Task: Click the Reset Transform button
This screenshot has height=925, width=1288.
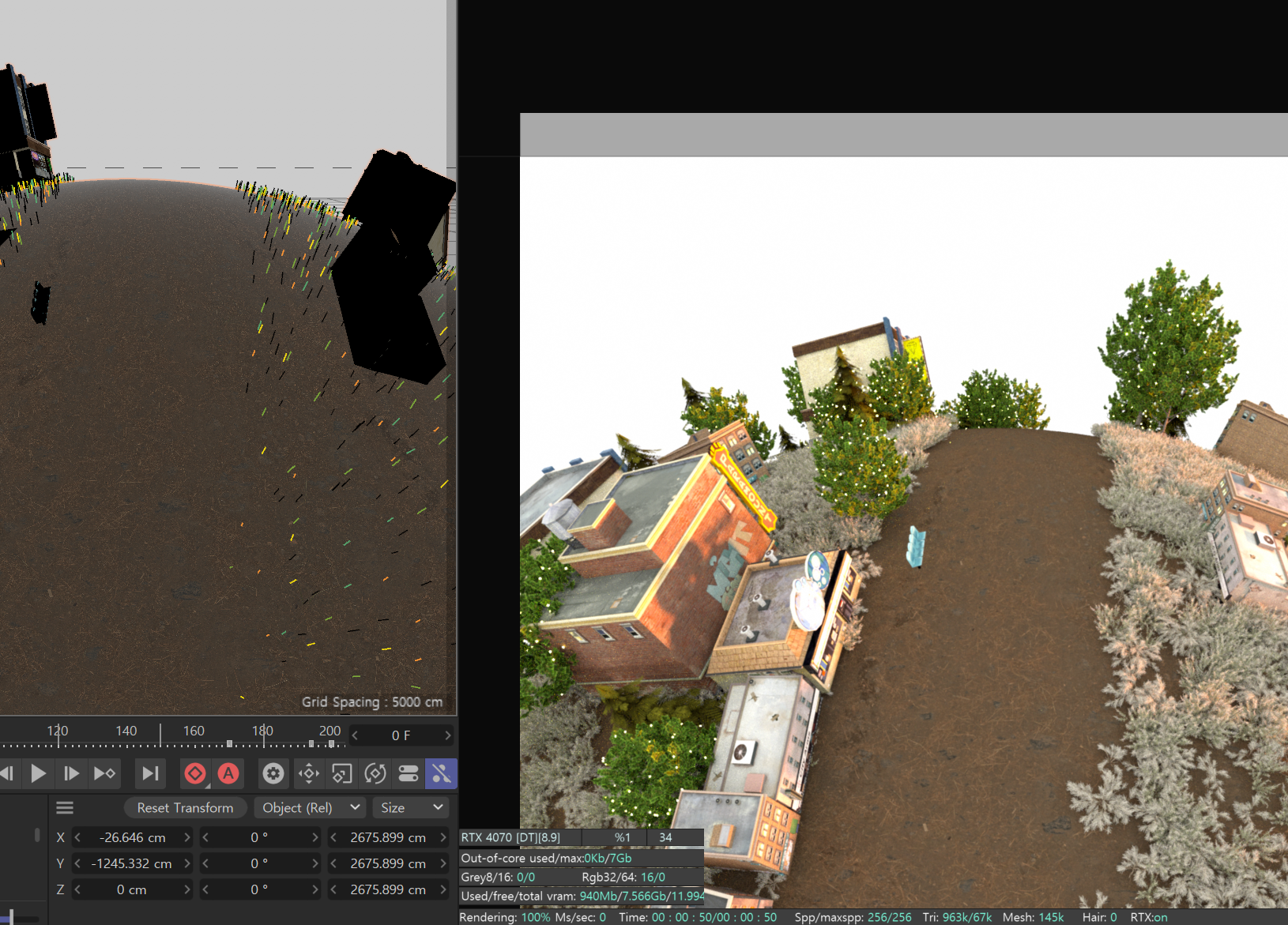Action: (x=186, y=807)
